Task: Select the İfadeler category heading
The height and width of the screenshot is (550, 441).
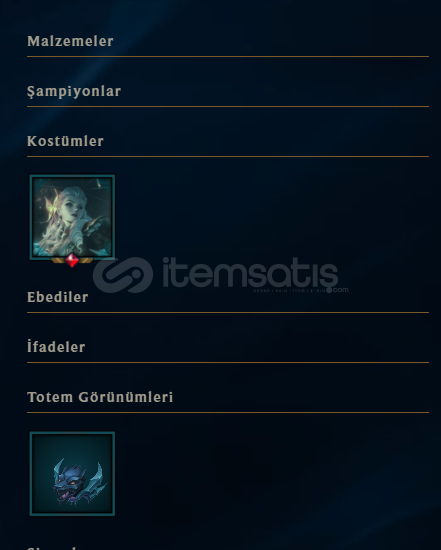Action: point(56,347)
